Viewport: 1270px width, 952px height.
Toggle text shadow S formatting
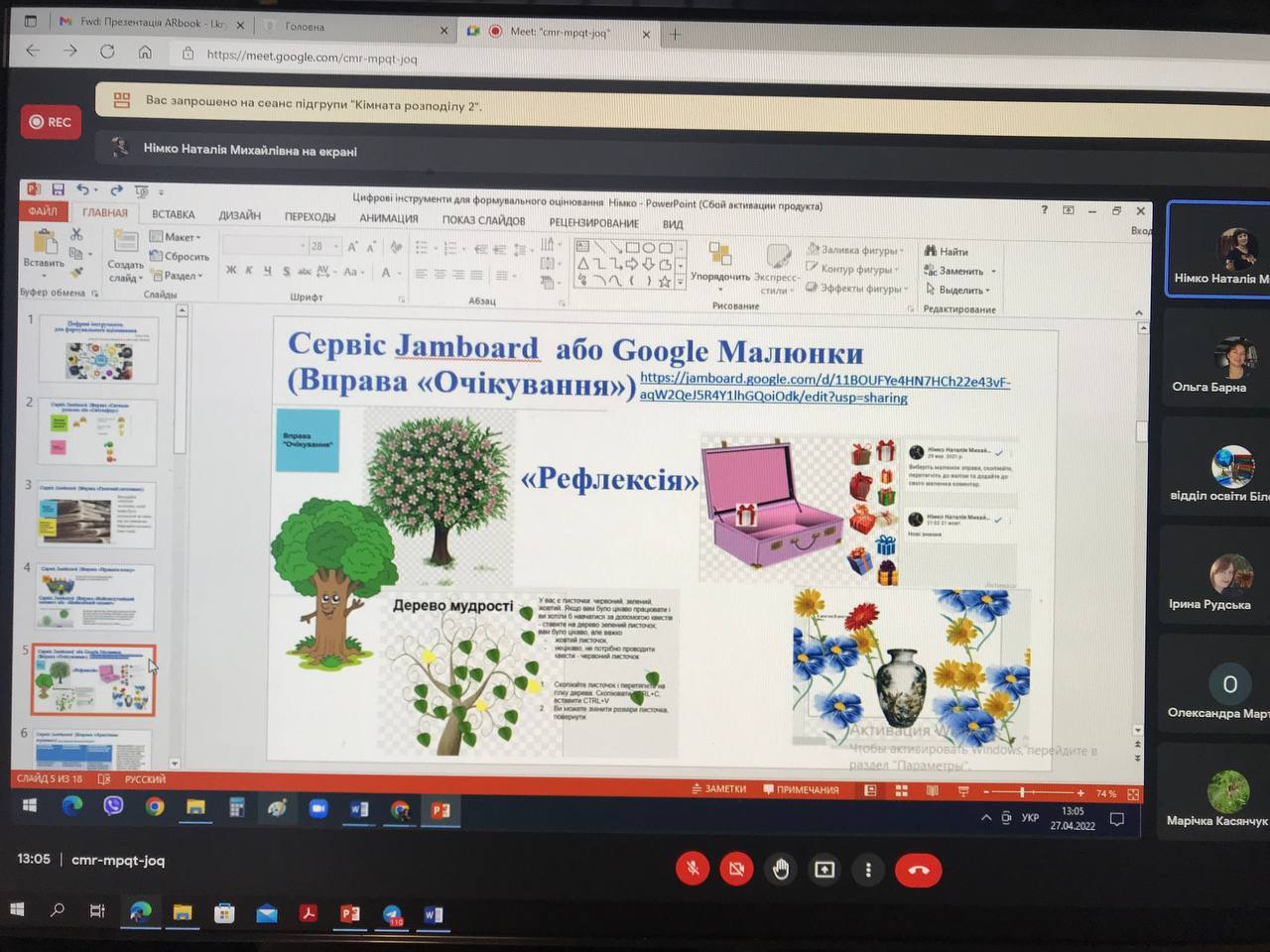(286, 271)
